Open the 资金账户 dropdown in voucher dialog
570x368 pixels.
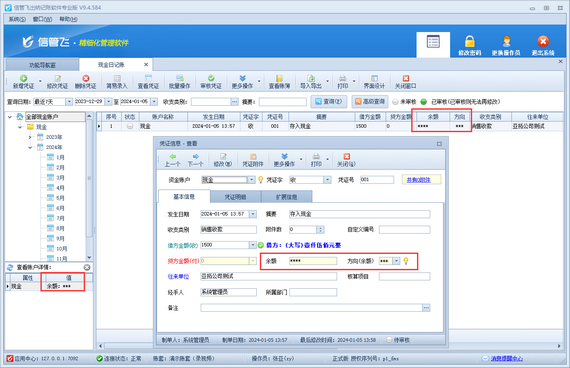[x=251, y=180]
